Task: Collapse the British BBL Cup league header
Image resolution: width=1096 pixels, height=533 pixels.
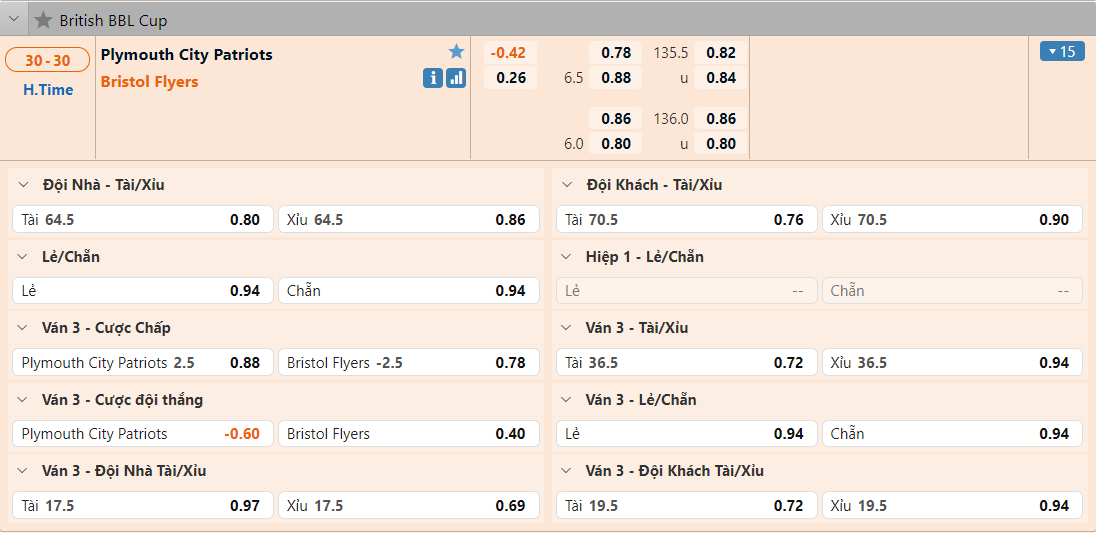Action: (14, 20)
